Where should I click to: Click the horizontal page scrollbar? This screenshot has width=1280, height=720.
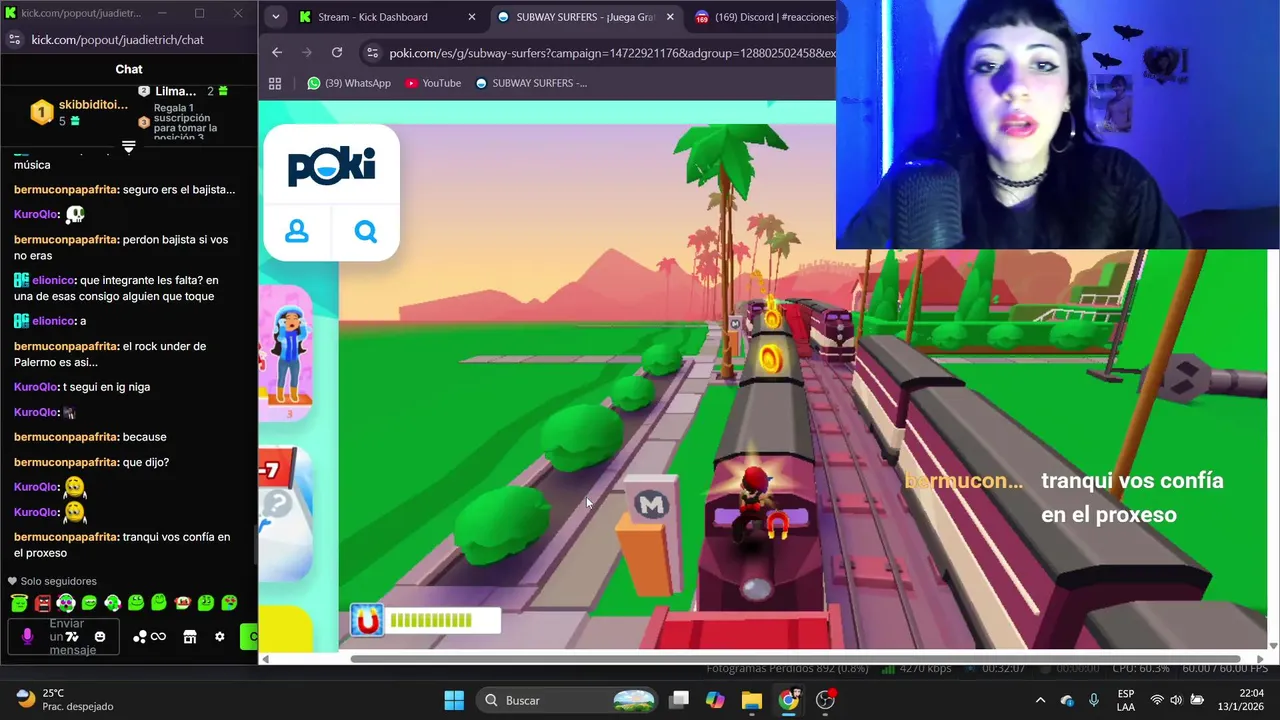[x=795, y=659]
